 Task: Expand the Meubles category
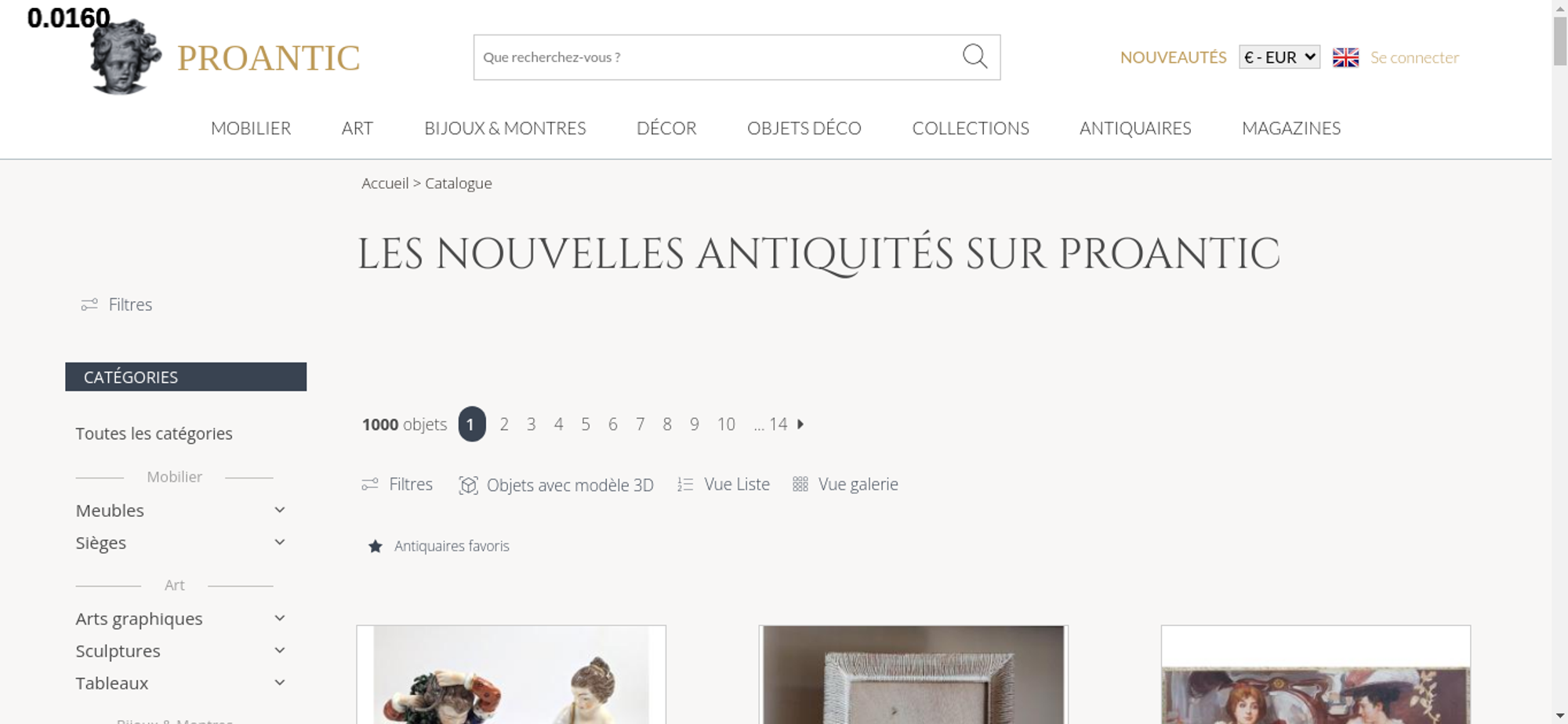click(280, 510)
